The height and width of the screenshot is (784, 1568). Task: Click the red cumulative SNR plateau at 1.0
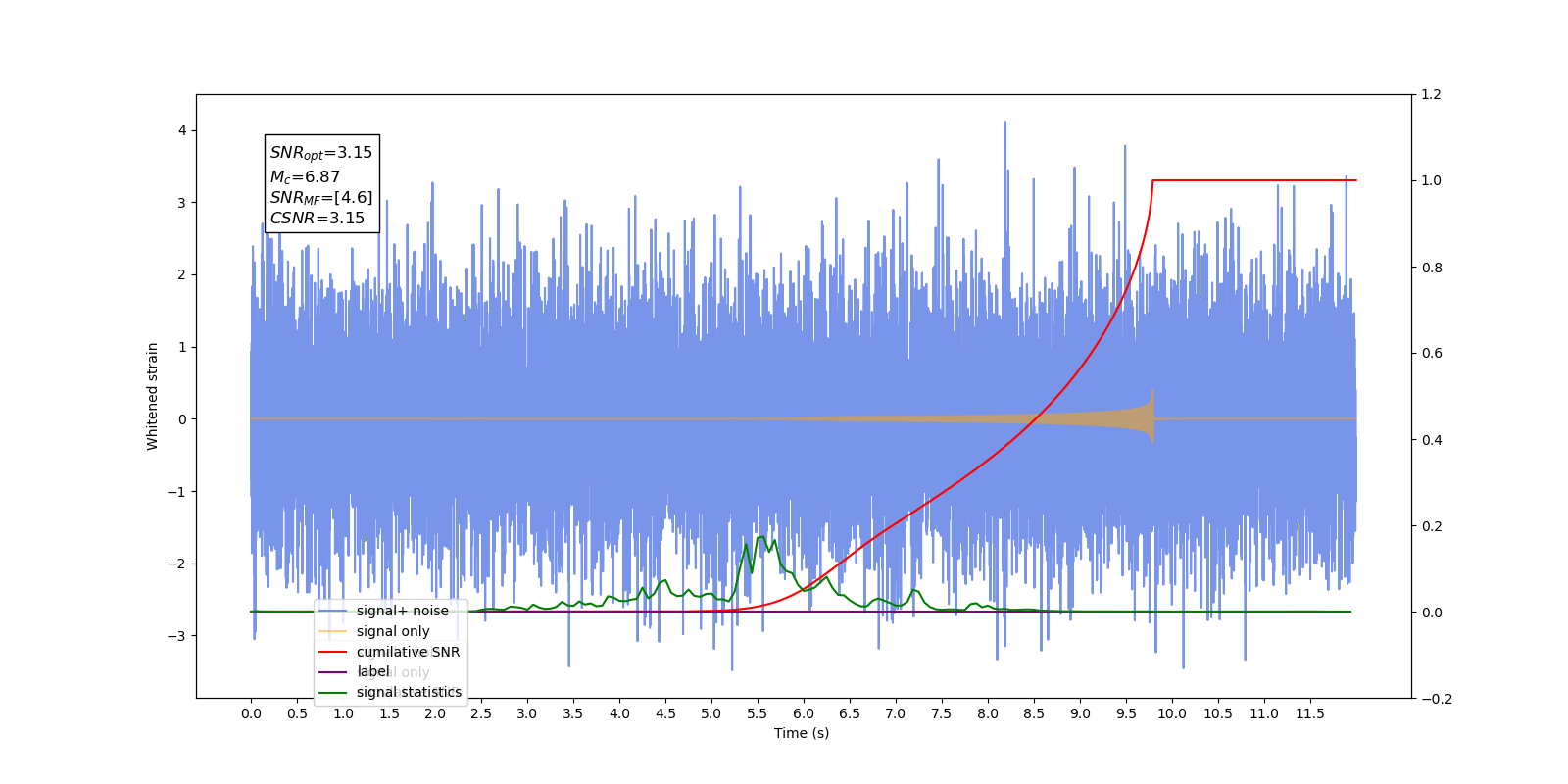click(x=1254, y=180)
